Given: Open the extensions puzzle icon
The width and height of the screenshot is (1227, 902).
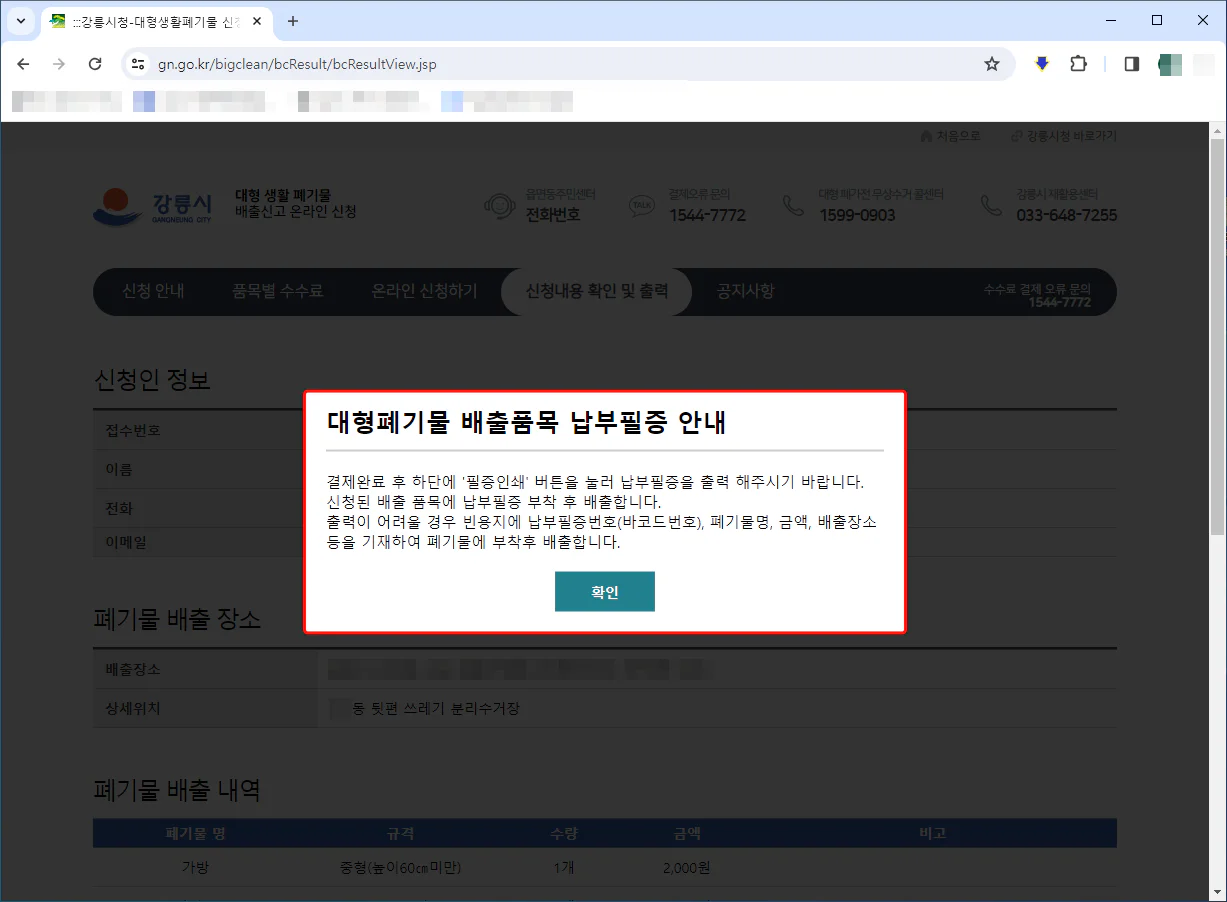Looking at the screenshot, I should pos(1078,64).
